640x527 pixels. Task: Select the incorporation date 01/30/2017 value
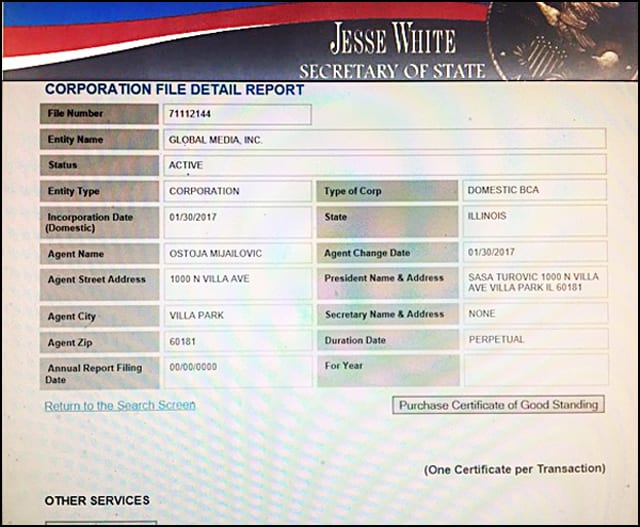point(238,222)
